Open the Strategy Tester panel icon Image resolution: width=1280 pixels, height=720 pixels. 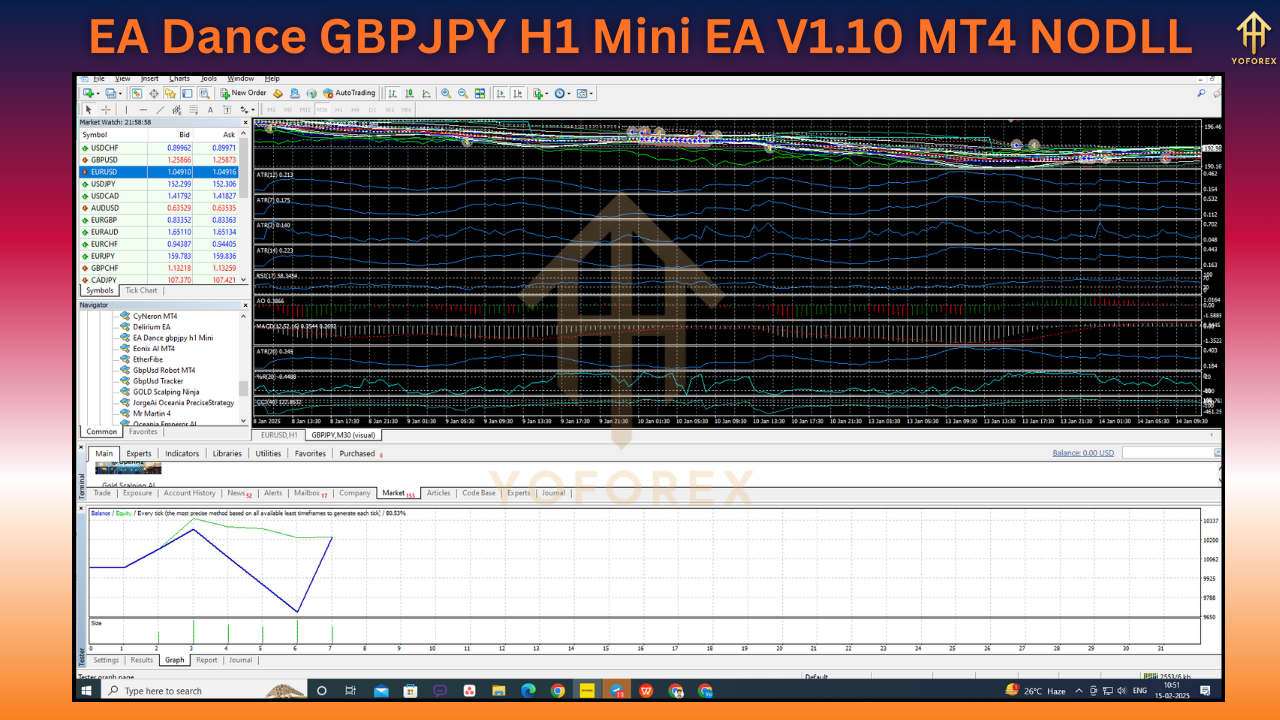[x=204, y=93]
